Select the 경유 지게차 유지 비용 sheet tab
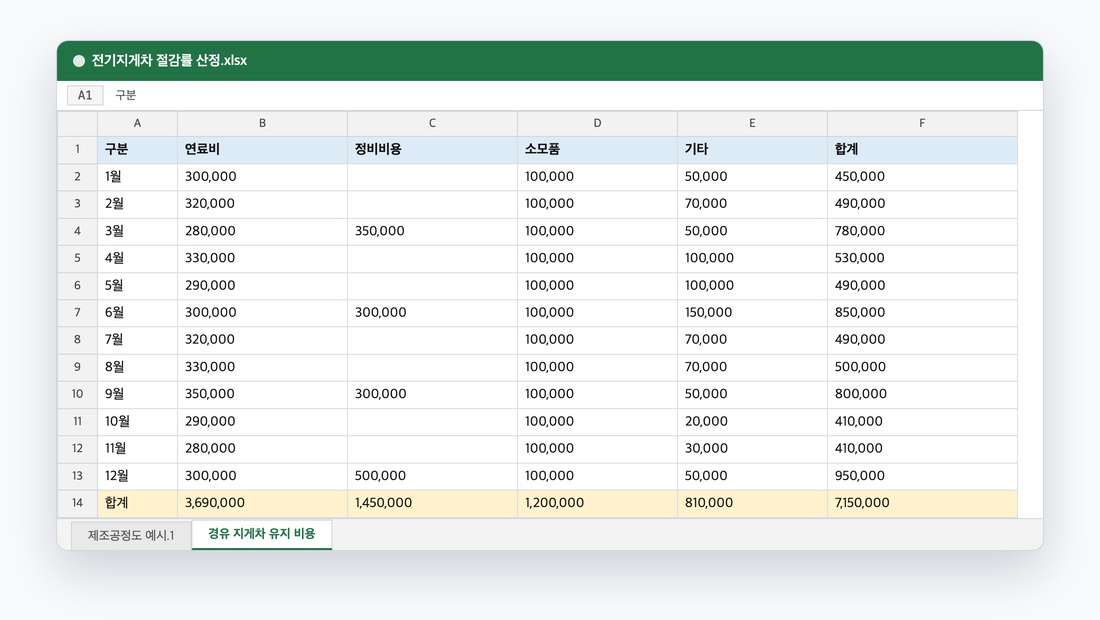 point(262,534)
